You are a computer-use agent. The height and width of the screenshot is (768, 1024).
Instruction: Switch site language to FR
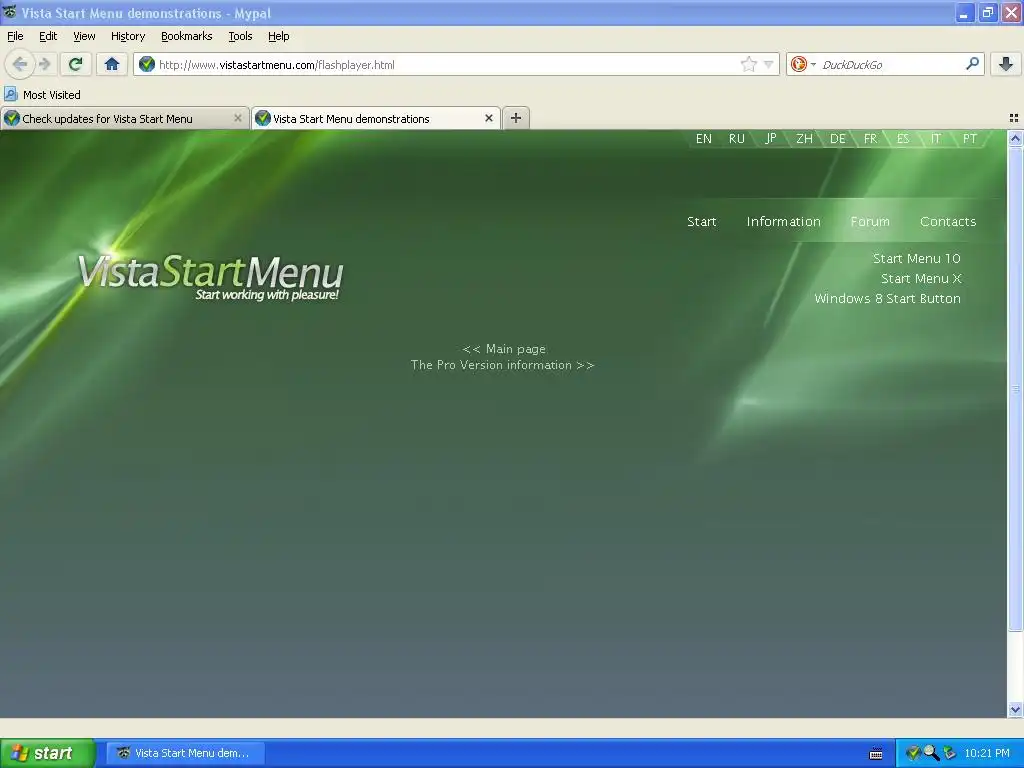point(871,138)
